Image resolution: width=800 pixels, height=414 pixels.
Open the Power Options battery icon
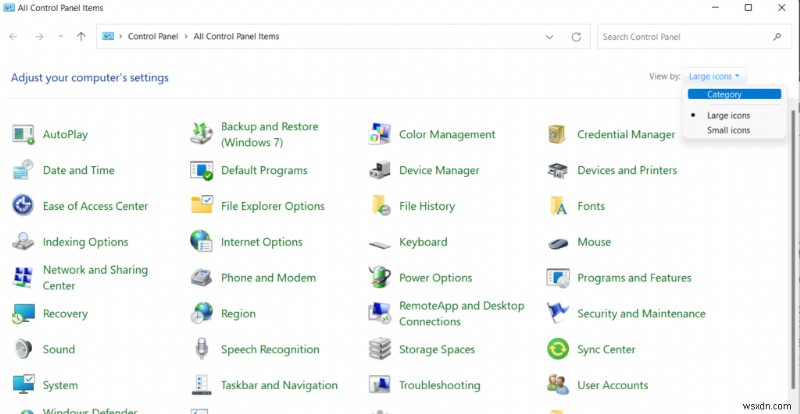[380, 277]
